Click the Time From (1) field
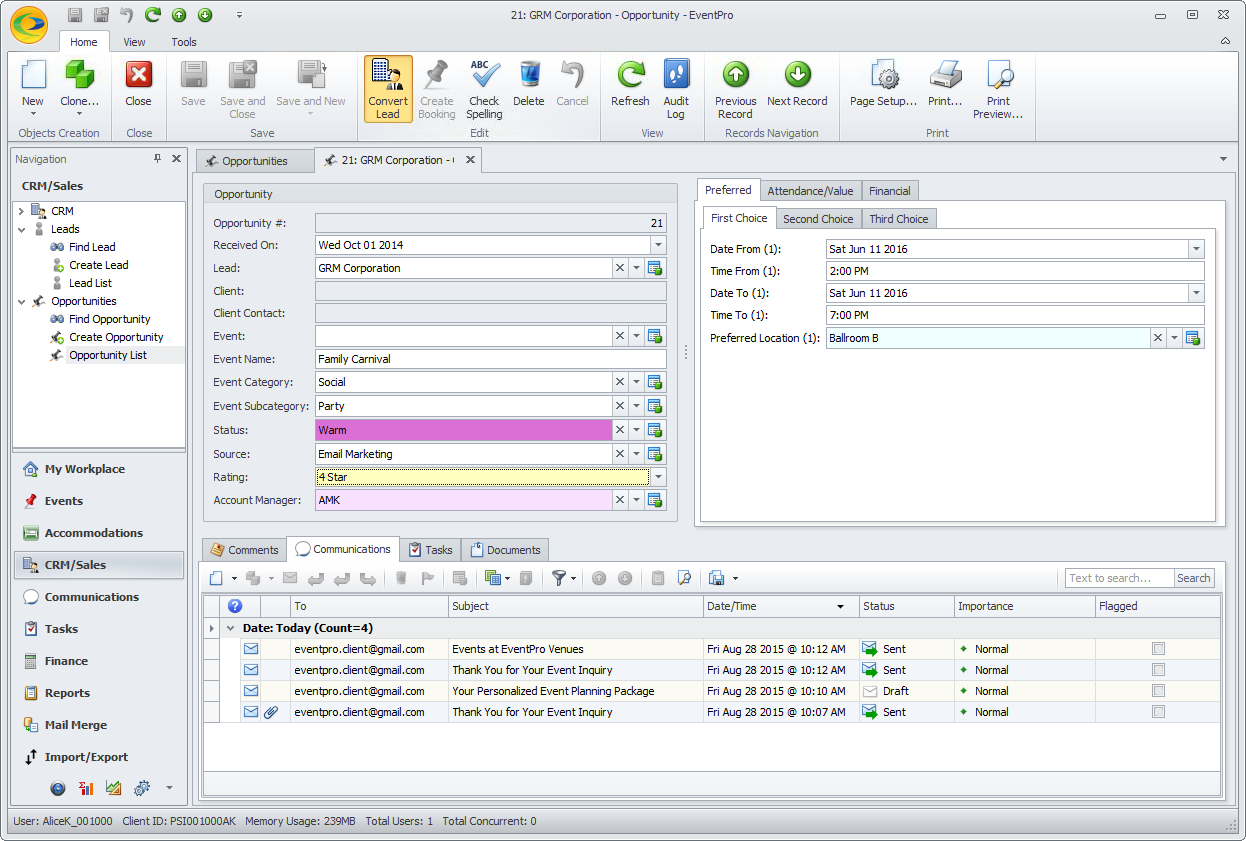The width and height of the screenshot is (1246, 841). [1015, 271]
